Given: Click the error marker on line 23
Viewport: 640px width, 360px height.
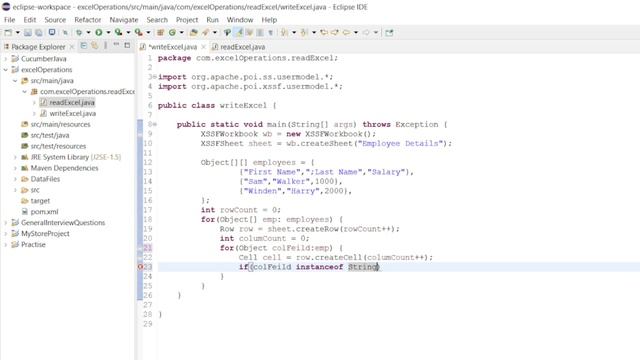Looking at the screenshot, I should point(140,267).
